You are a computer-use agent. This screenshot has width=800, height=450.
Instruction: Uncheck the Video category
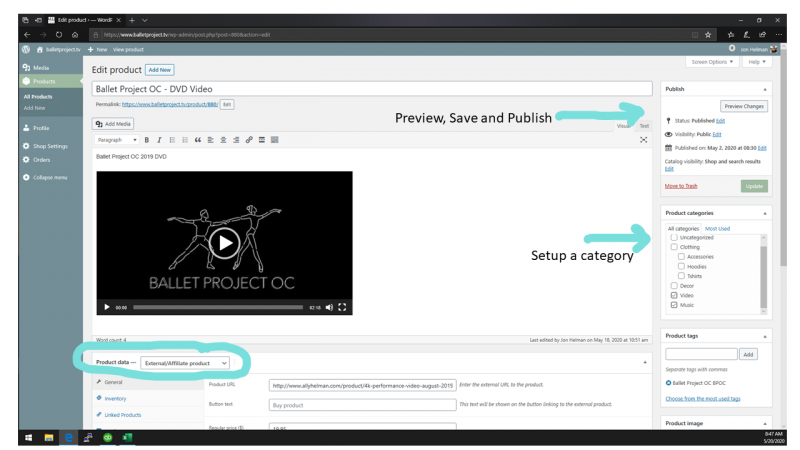pyautogui.click(x=674, y=295)
